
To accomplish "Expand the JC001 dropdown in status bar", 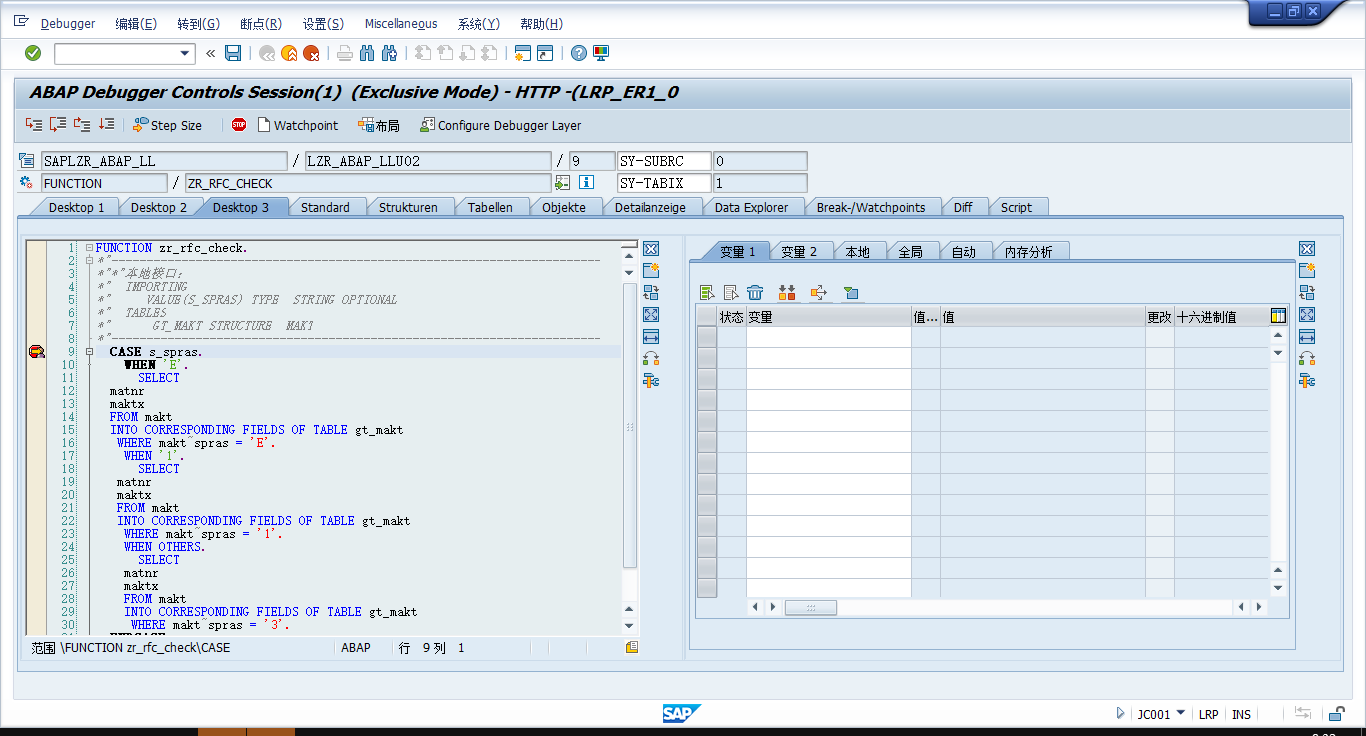I will [x=1181, y=713].
